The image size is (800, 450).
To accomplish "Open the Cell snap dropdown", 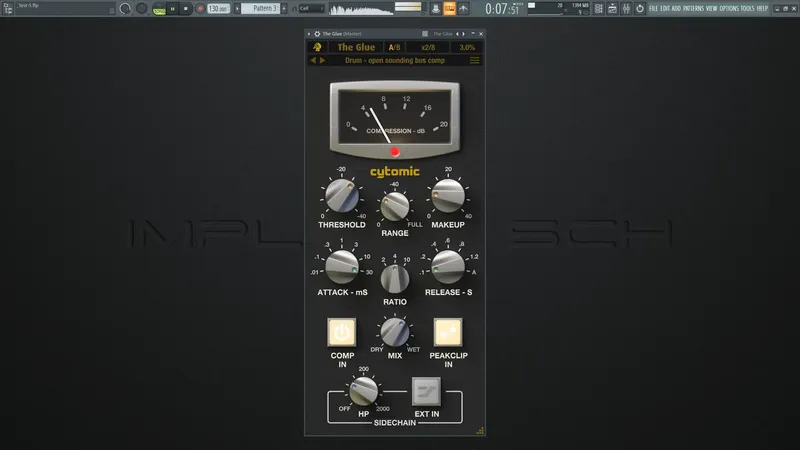I will (311, 9).
